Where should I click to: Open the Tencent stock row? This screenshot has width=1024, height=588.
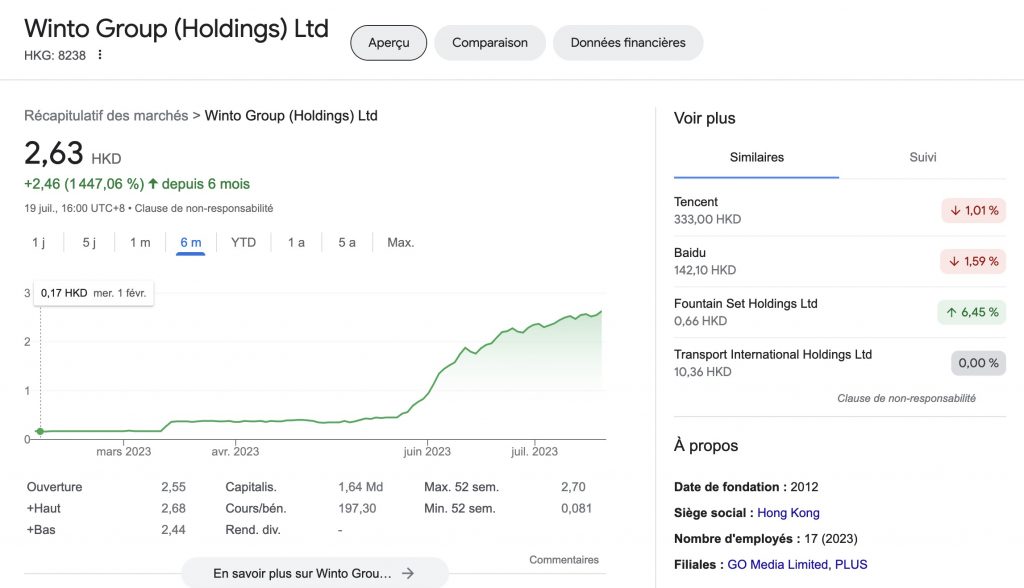pyautogui.click(x=840, y=210)
